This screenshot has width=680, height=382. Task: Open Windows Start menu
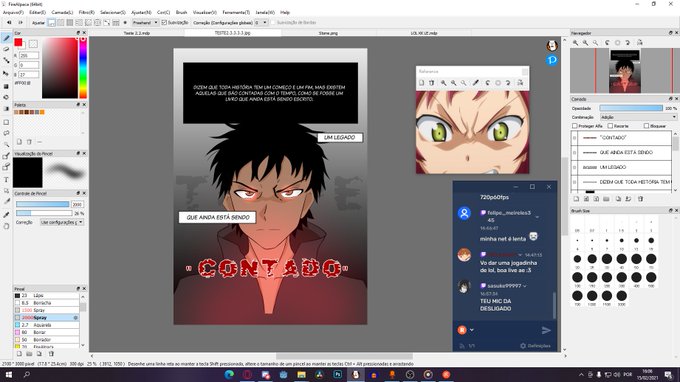tap(8, 375)
